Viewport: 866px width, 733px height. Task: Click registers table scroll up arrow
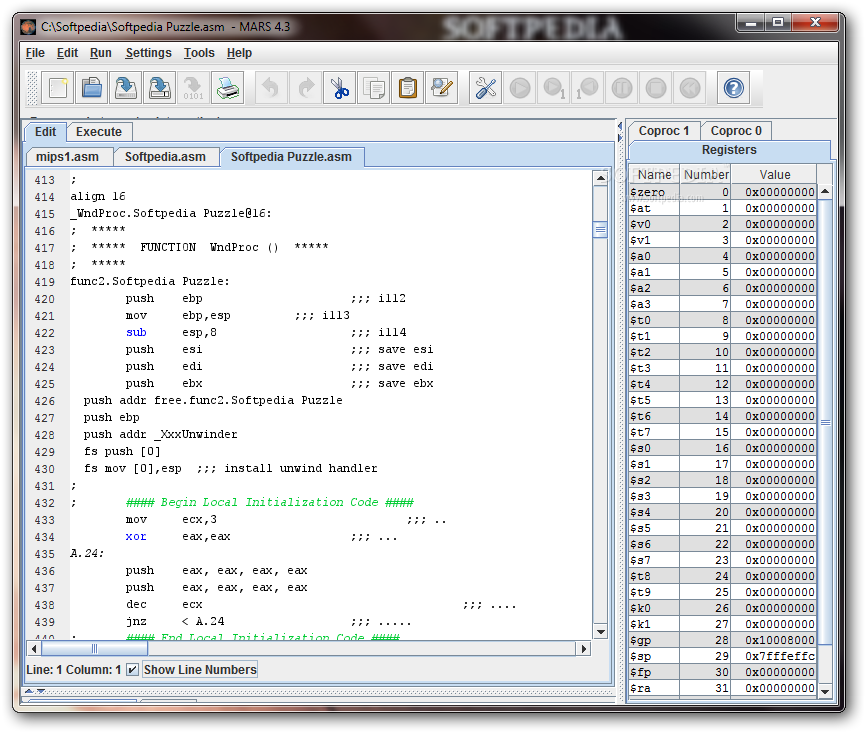click(825, 192)
